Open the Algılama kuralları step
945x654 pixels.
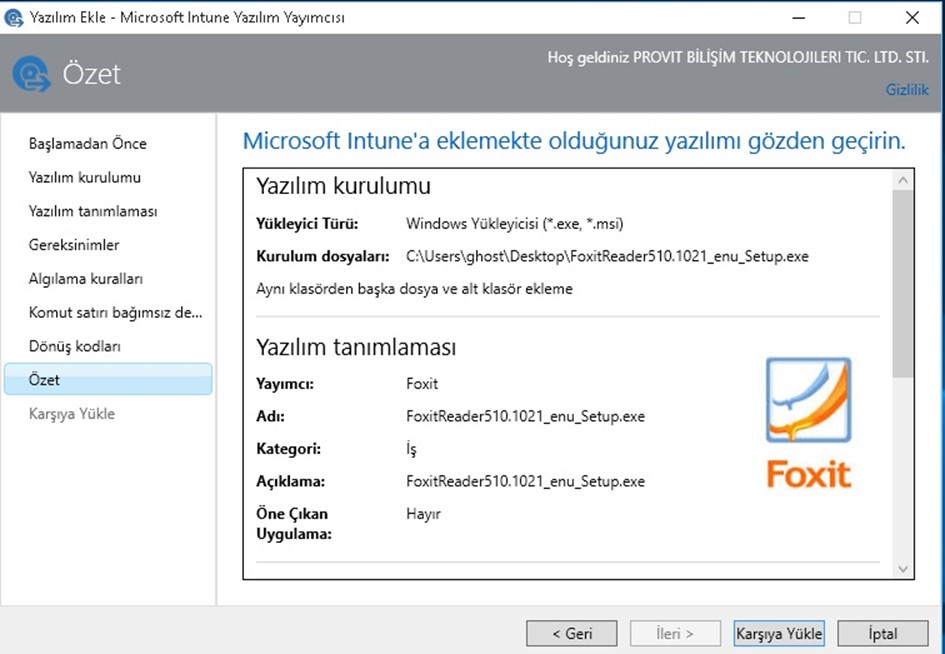(x=86, y=278)
